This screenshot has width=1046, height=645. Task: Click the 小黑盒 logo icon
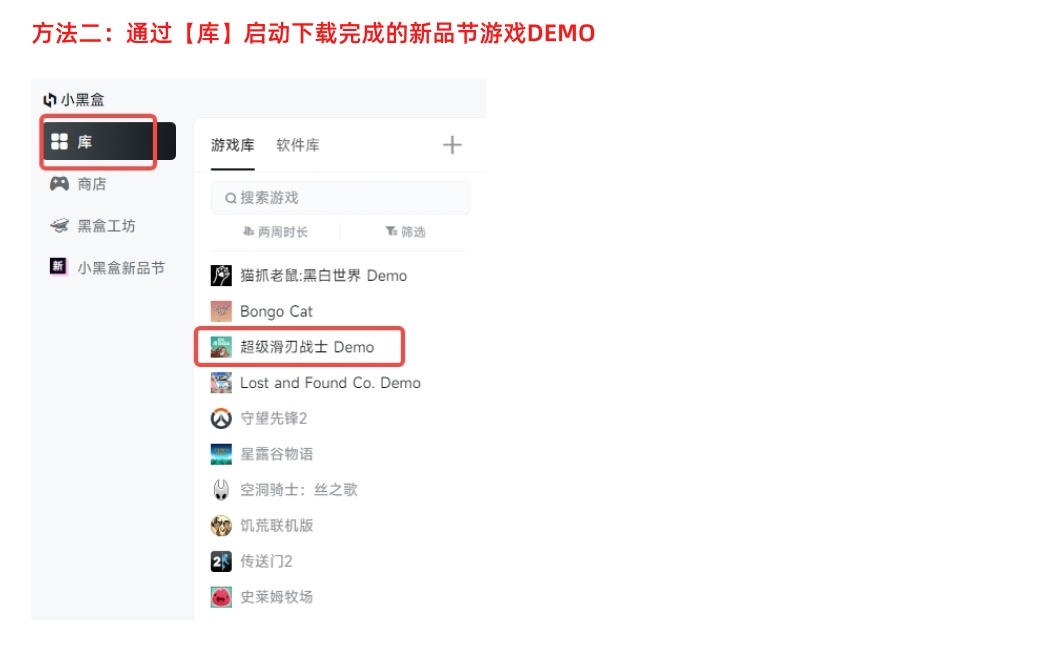click(x=49, y=100)
